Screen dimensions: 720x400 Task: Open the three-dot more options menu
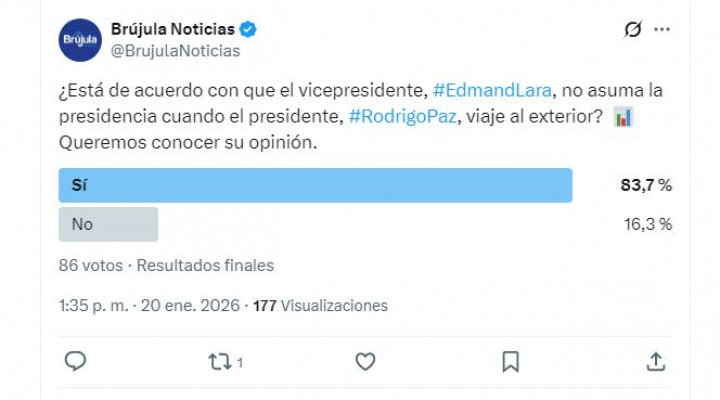662,30
